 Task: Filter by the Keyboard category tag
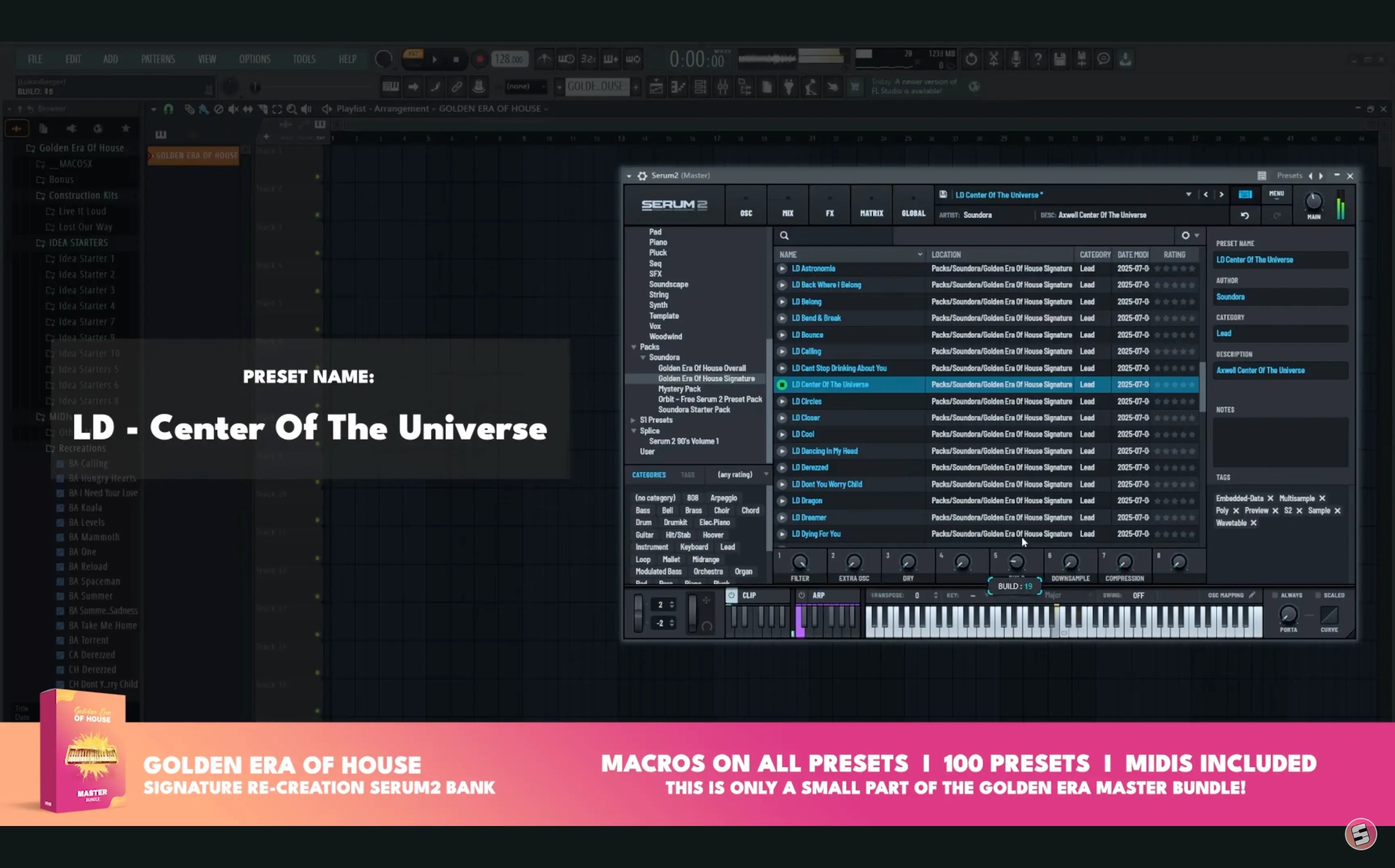694,547
